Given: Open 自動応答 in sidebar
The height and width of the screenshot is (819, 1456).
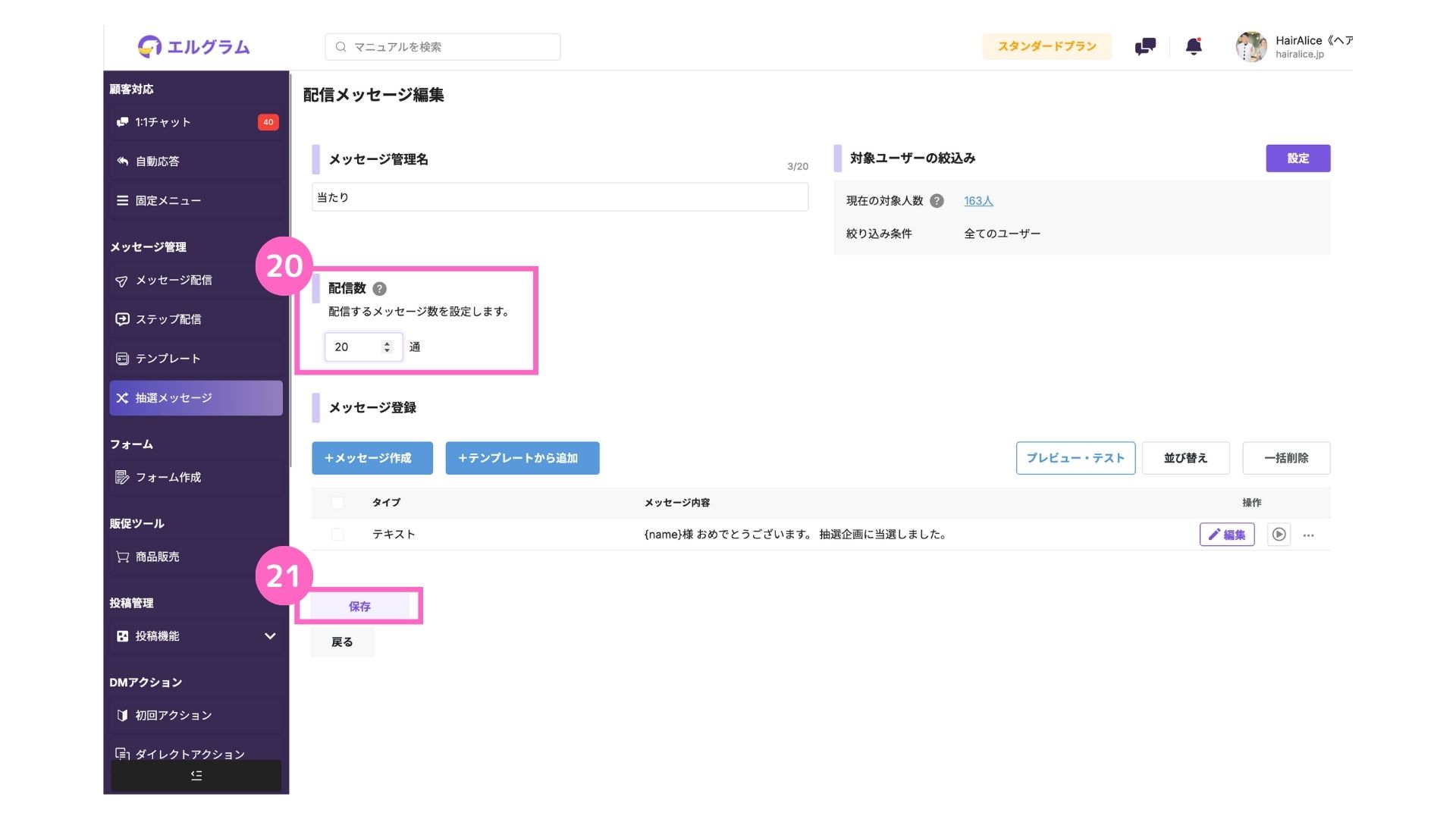Looking at the screenshot, I should point(196,162).
